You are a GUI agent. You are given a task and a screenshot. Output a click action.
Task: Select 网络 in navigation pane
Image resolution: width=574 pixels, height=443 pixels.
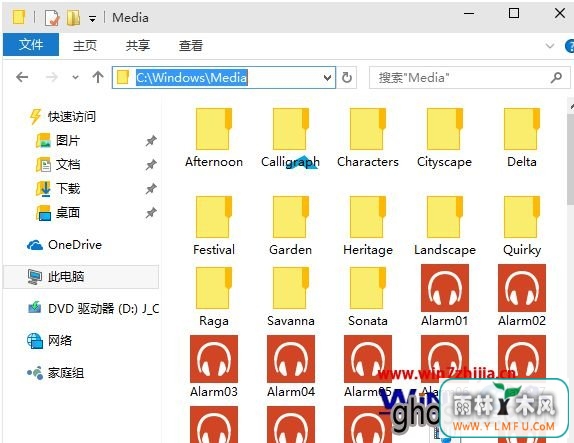[x=49, y=341]
